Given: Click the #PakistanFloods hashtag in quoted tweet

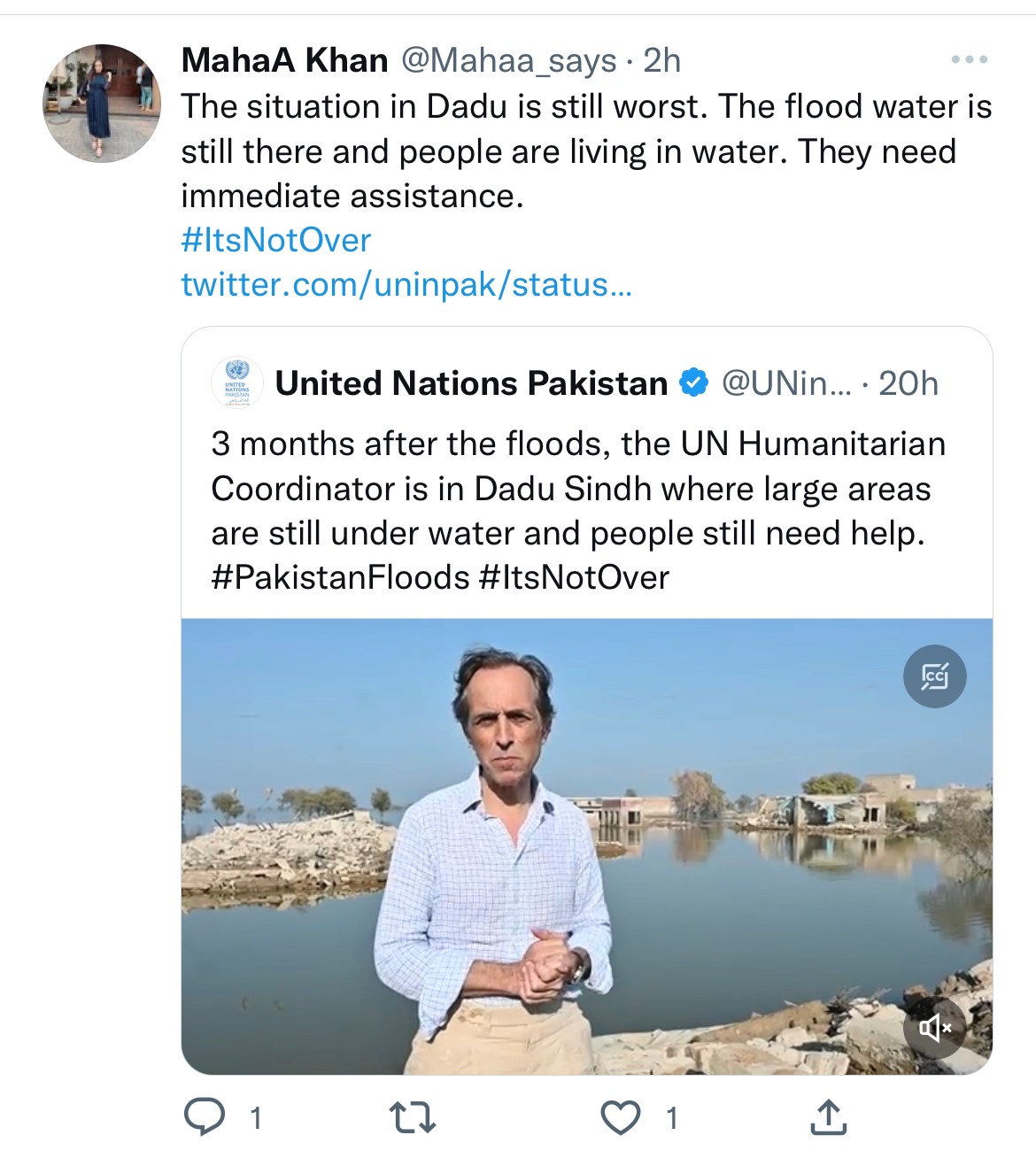Looking at the screenshot, I should (340, 577).
